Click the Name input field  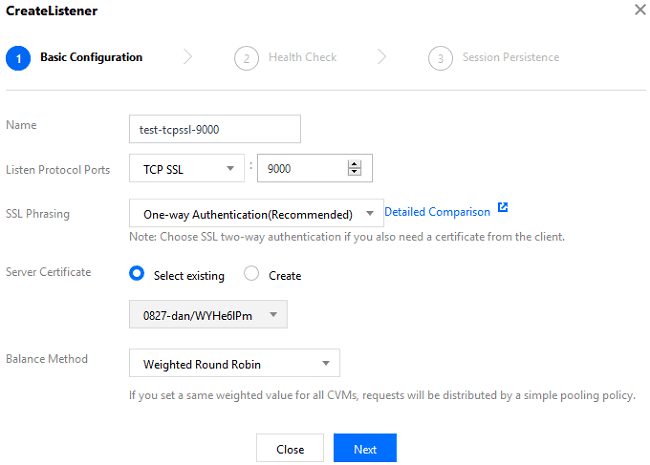point(215,129)
